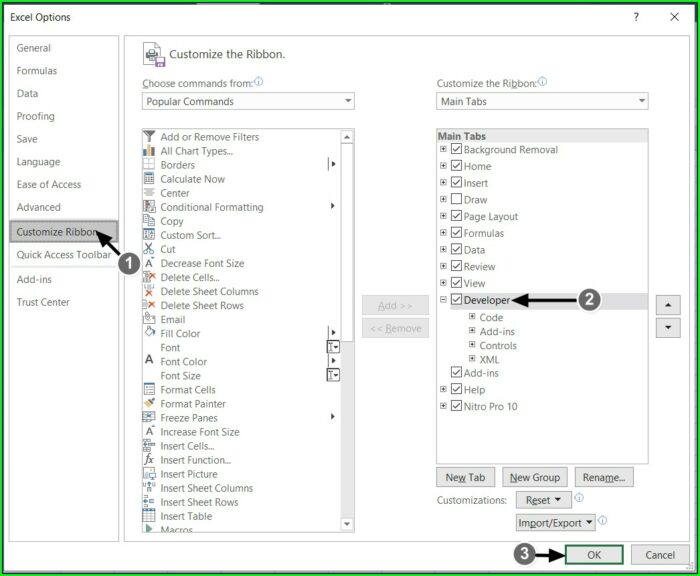Expand the Code group under Developer

tap(472, 317)
